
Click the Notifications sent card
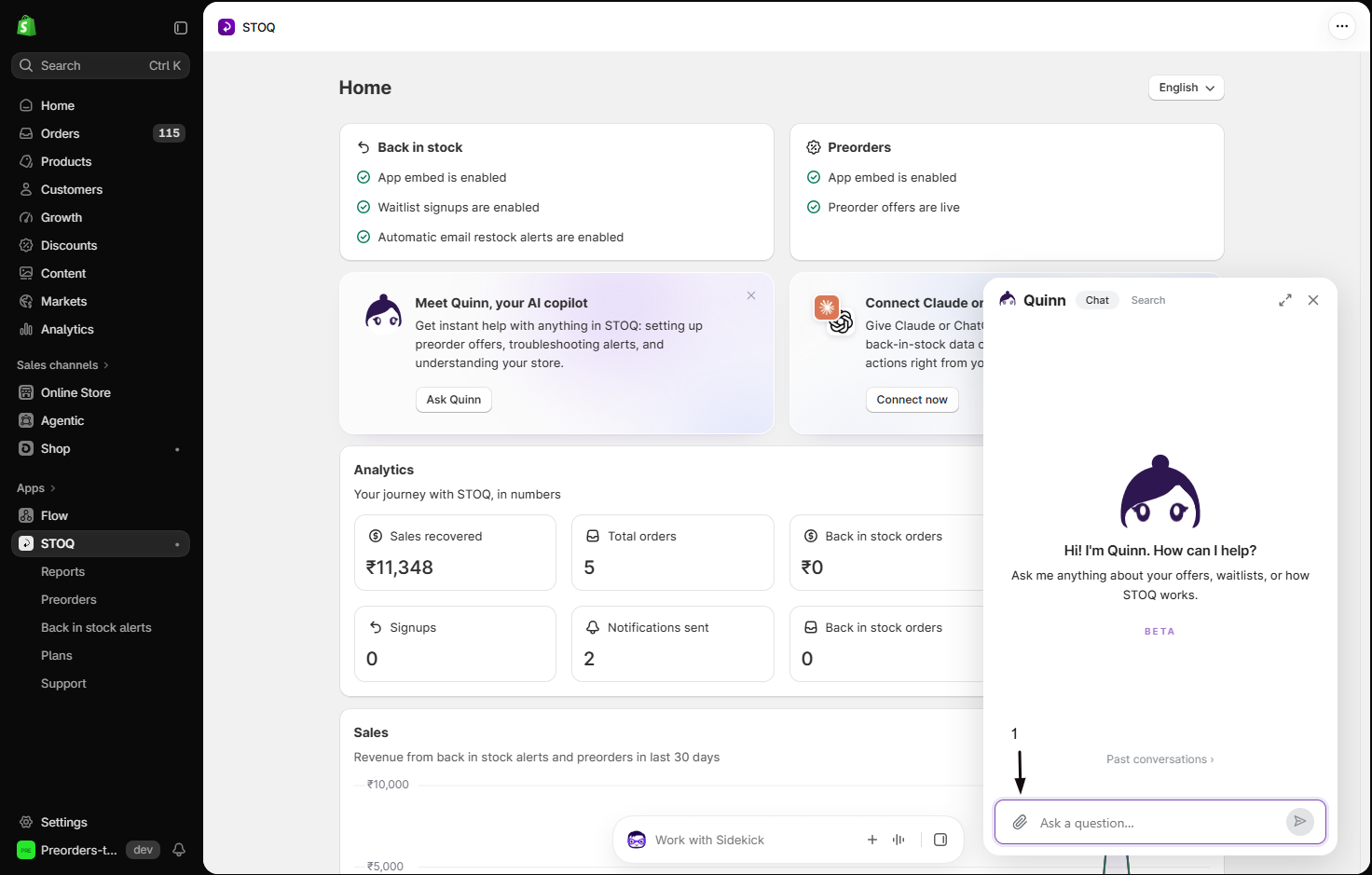[x=673, y=644]
